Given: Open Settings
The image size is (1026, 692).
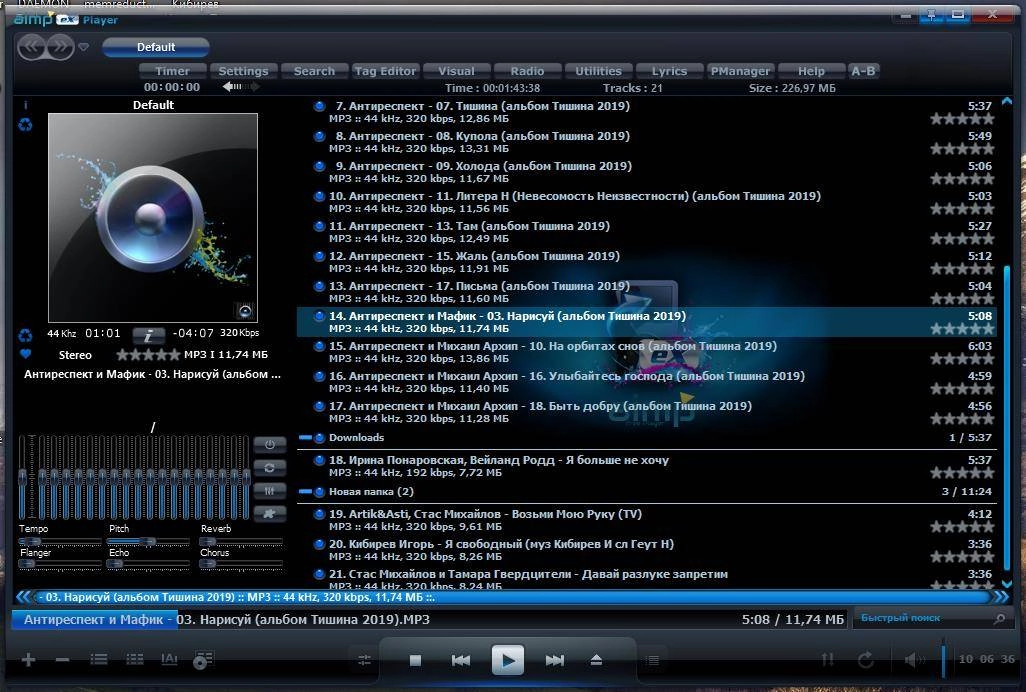Looking at the screenshot, I should pos(243,71).
